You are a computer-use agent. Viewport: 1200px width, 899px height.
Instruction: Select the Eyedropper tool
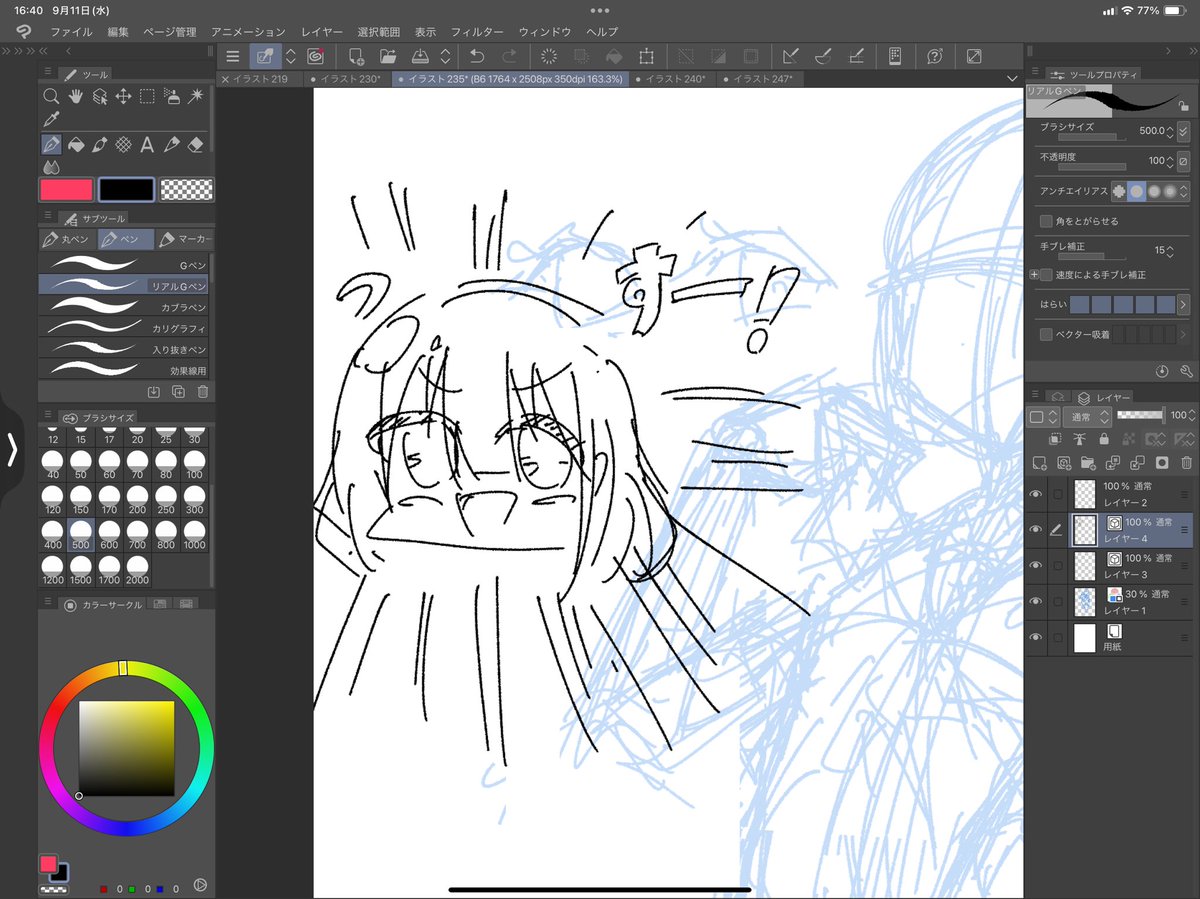tap(51, 121)
